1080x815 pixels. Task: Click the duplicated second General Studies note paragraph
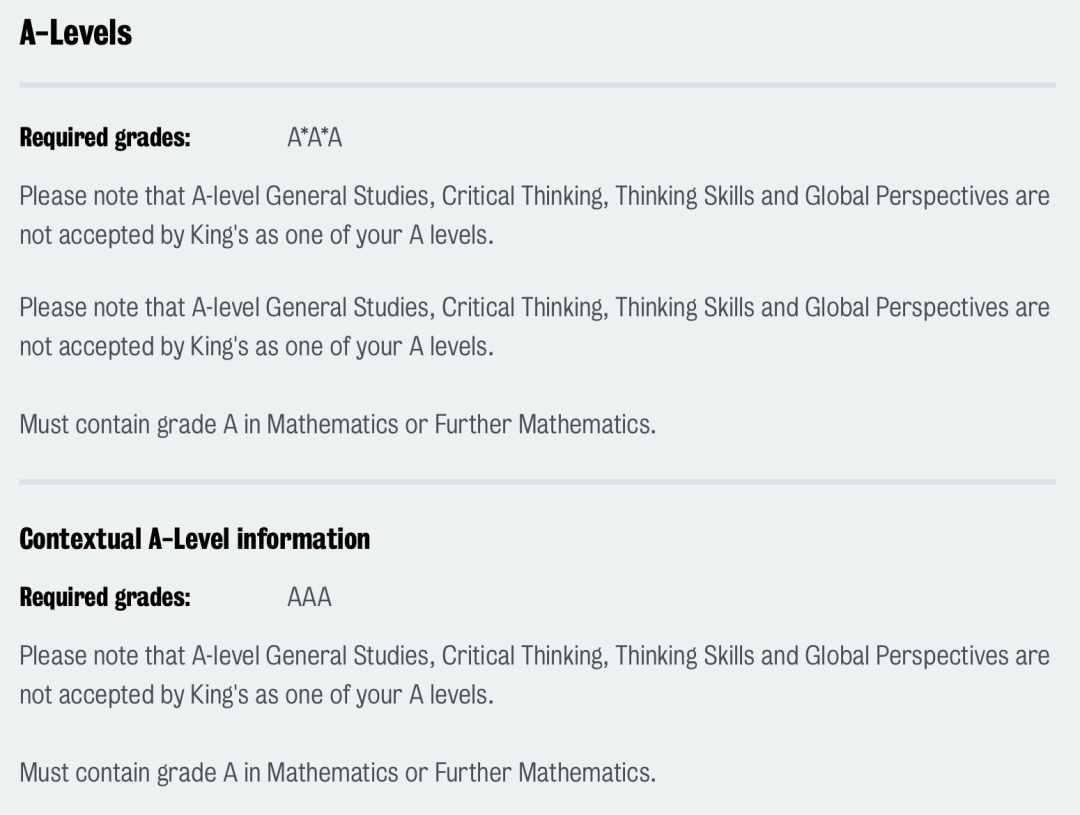point(534,327)
